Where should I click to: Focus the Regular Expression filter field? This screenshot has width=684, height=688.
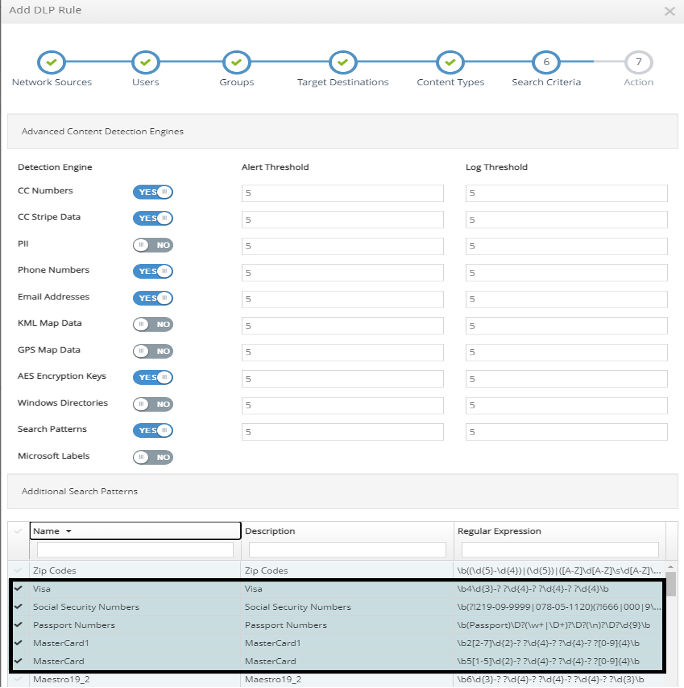pyautogui.click(x=560, y=550)
